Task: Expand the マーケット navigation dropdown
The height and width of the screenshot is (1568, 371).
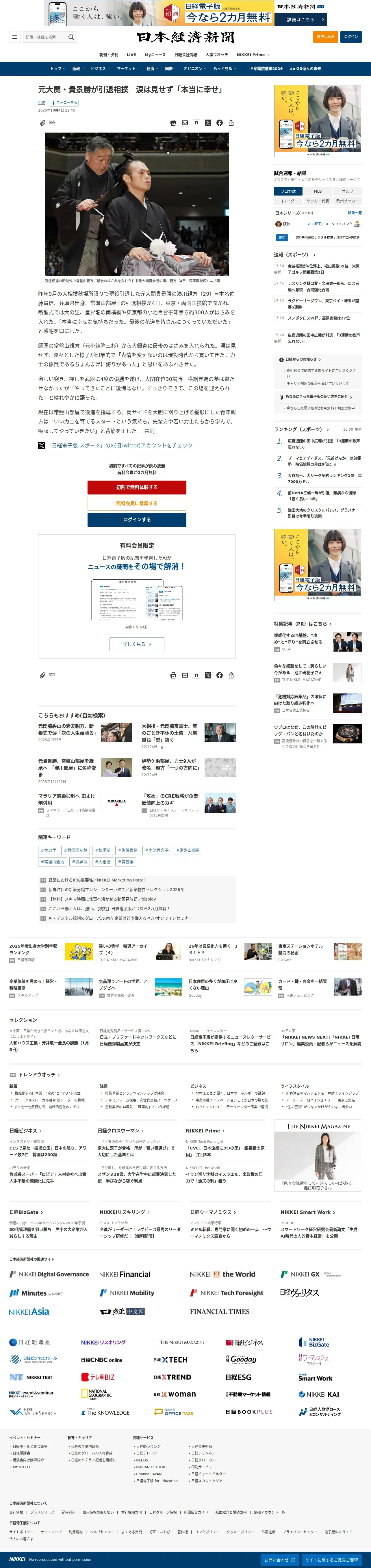Action: point(128,69)
